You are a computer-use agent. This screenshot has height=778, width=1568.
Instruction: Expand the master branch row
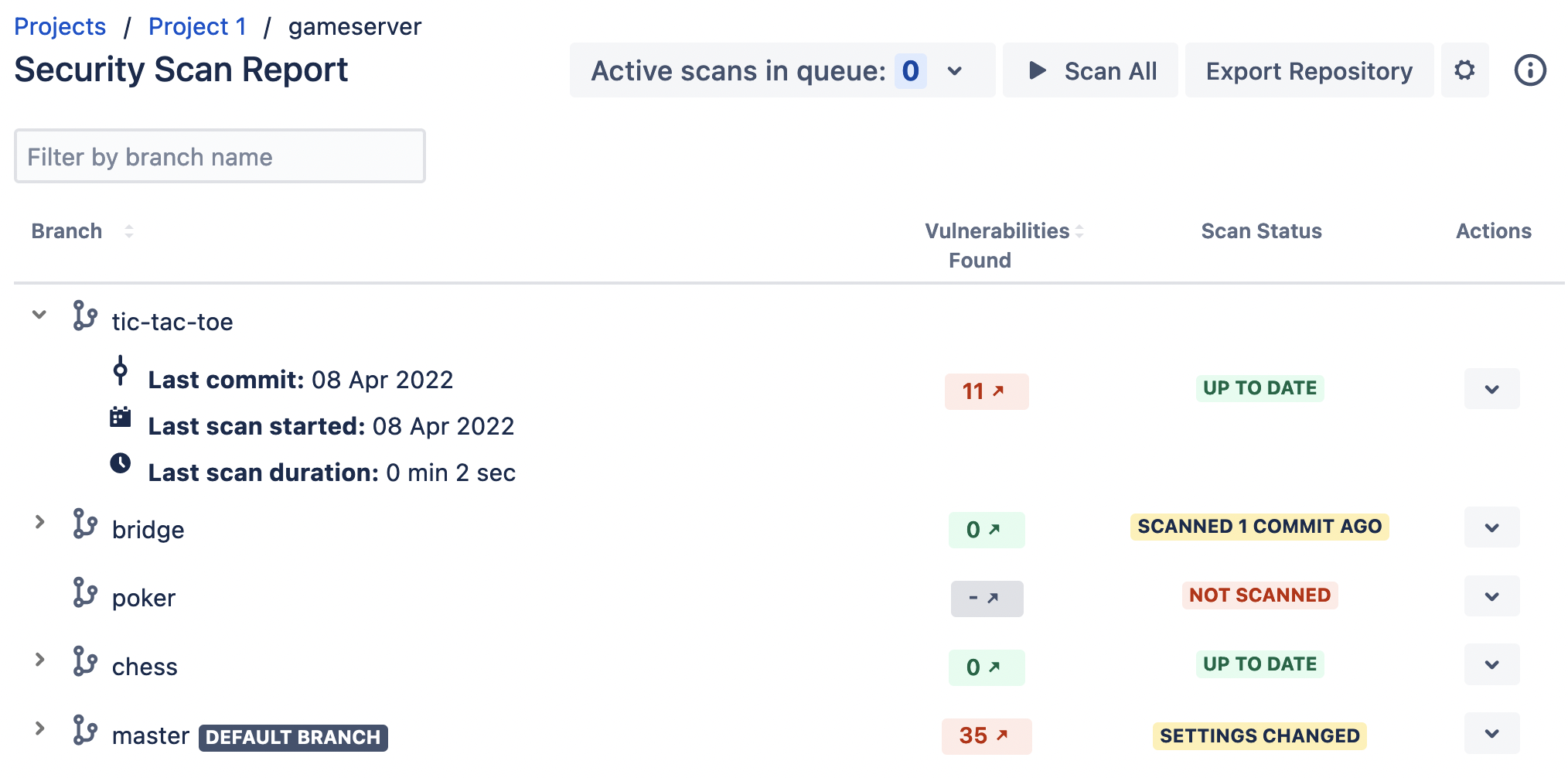point(39,729)
